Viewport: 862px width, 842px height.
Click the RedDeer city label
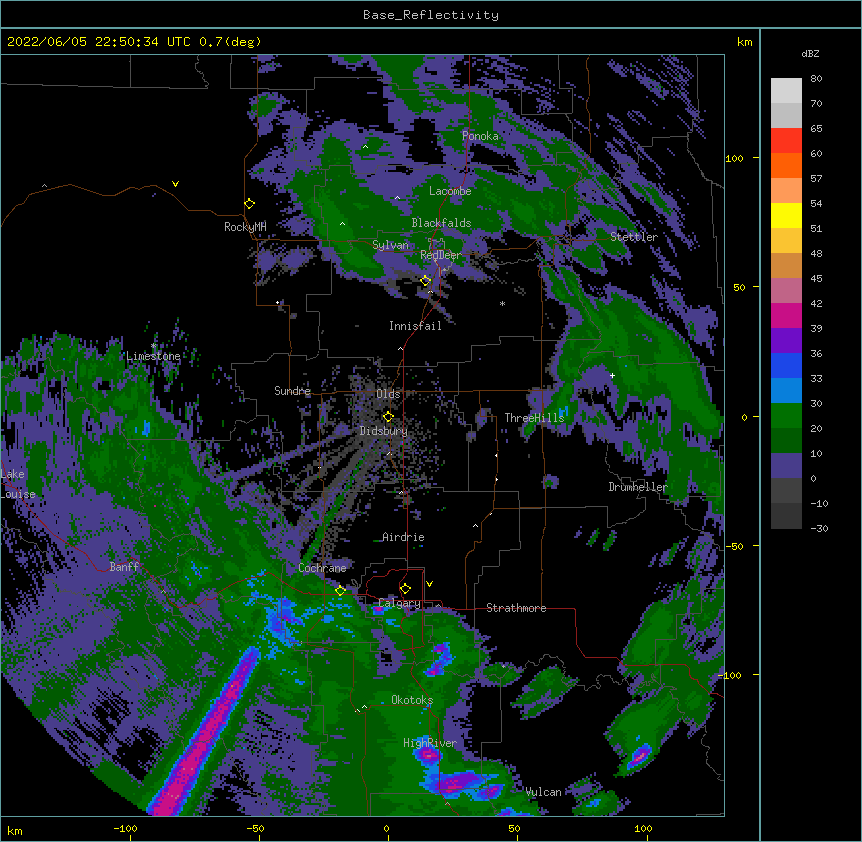pos(441,255)
